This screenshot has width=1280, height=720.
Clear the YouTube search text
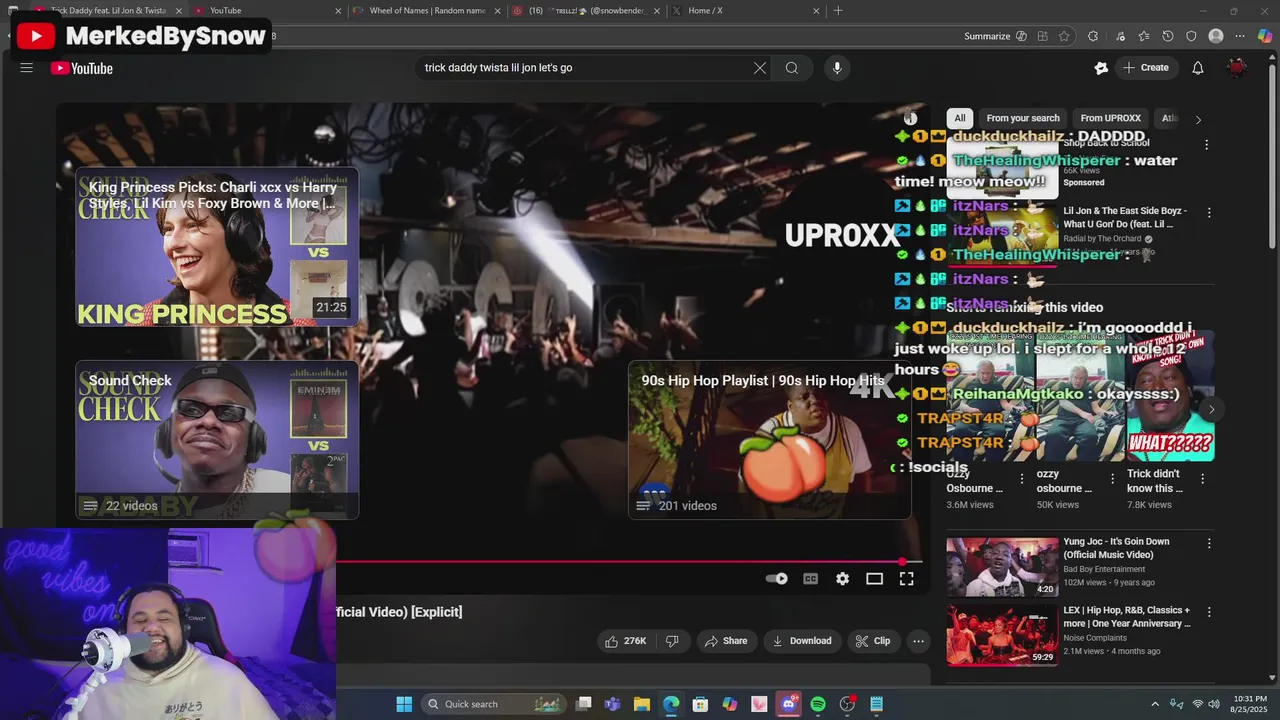pyautogui.click(x=760, y=68)
